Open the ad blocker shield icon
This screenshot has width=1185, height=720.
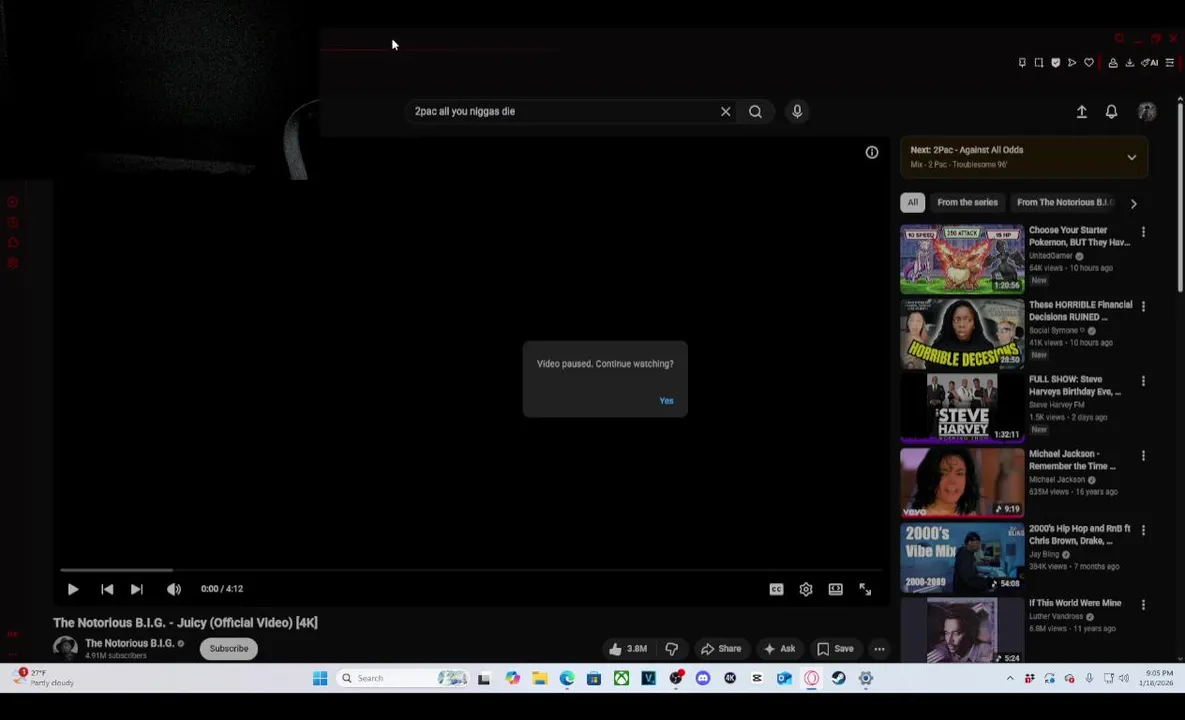(x=1055, y=63)
